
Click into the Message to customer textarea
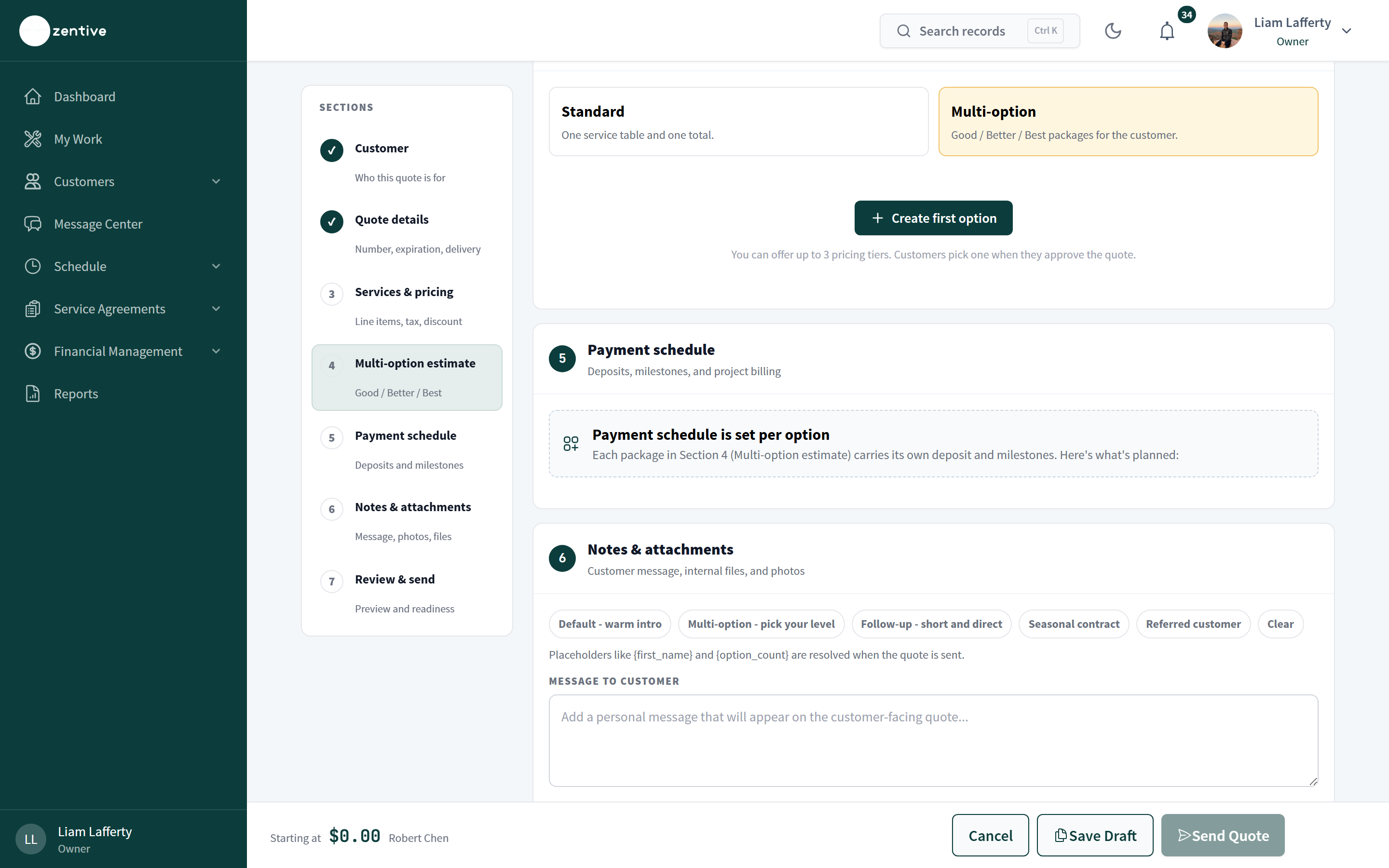(933, 741)
